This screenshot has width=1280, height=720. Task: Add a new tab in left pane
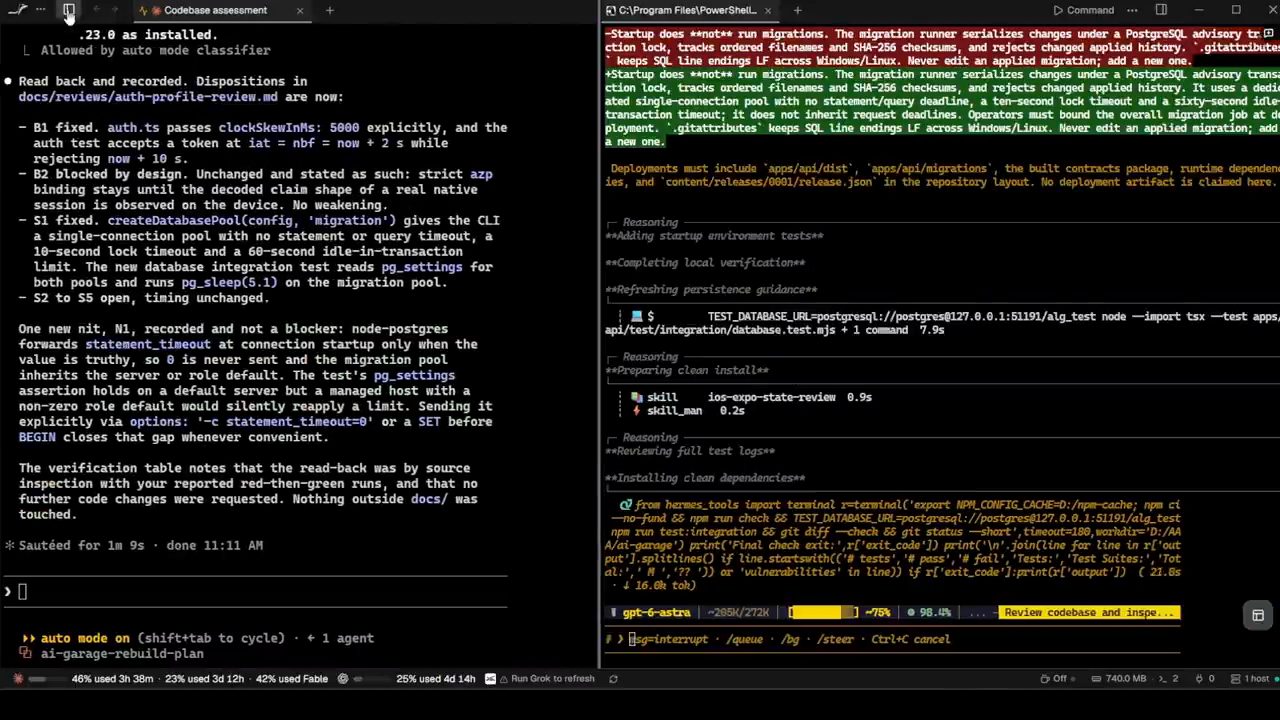click(330, 10)
